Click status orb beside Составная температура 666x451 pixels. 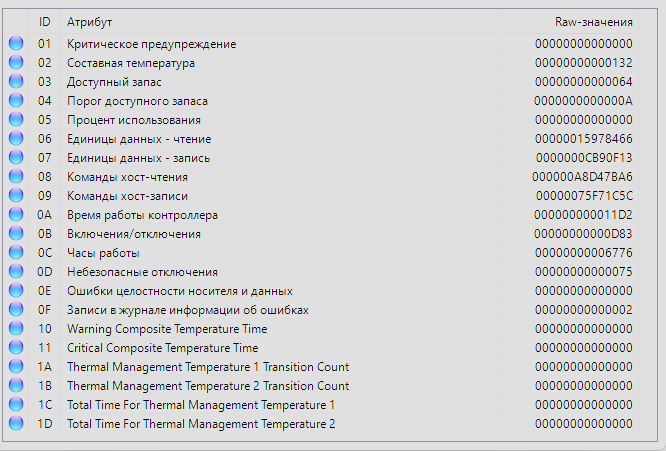pyautogui.click(x=16, y=62)
